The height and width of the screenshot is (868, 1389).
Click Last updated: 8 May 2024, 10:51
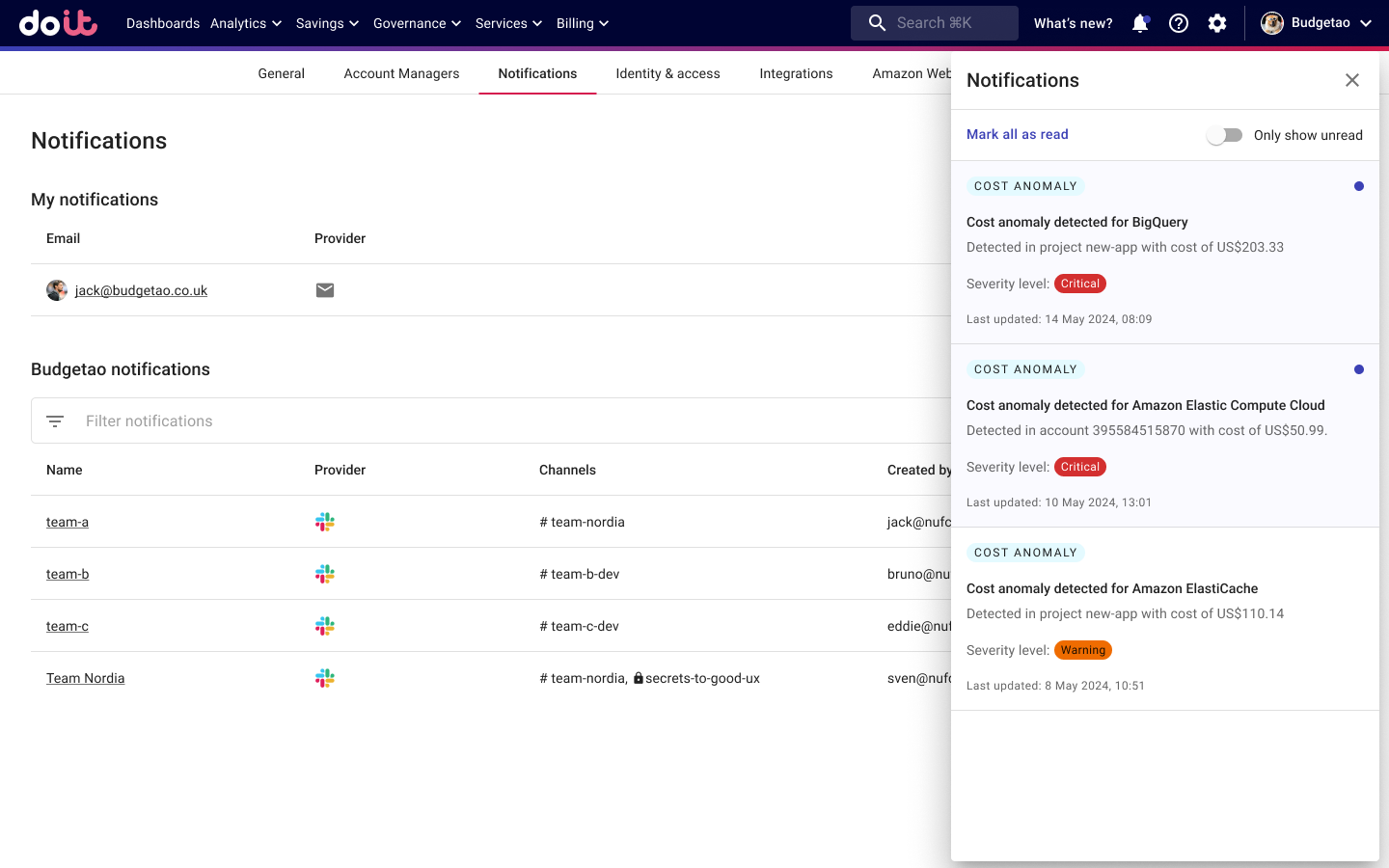click(1055, 686)
